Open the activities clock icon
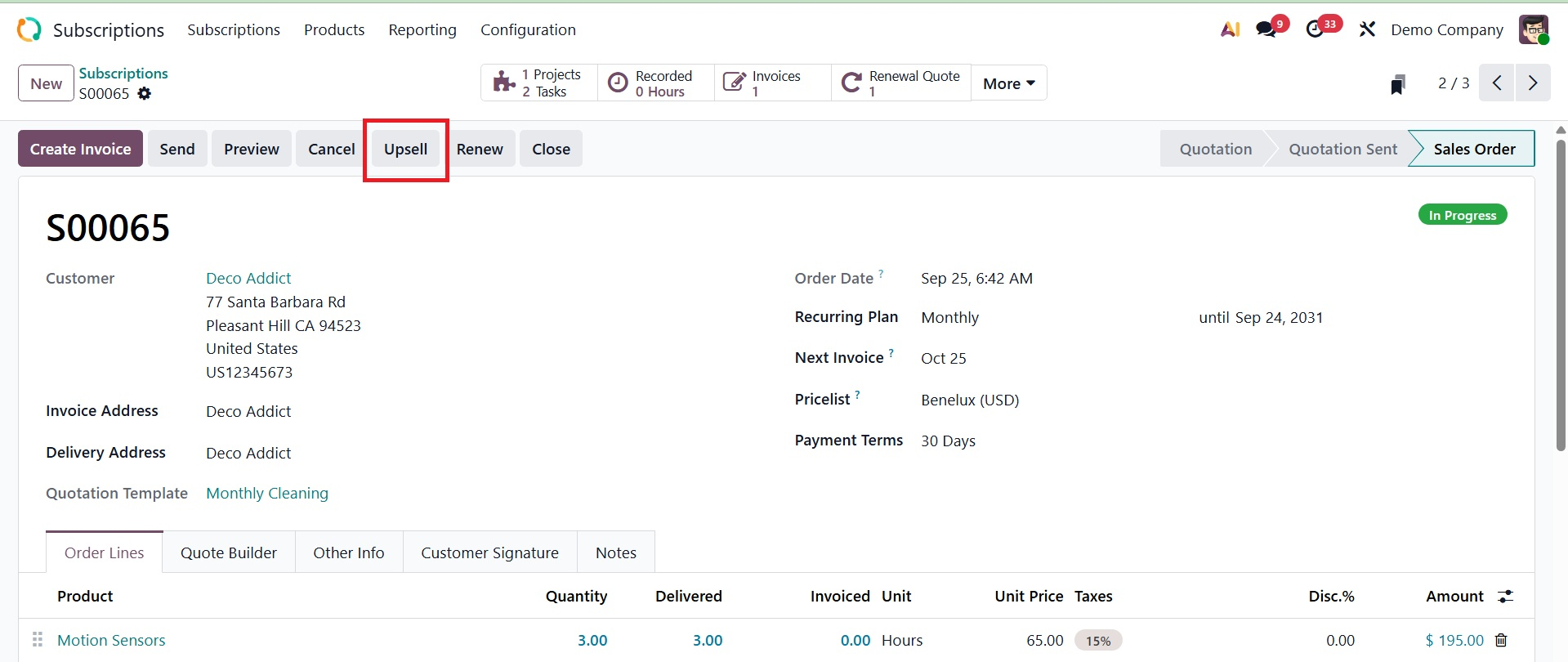Image resolution: width=1568 pixels, height=662 pixels. coord(1315,30)
